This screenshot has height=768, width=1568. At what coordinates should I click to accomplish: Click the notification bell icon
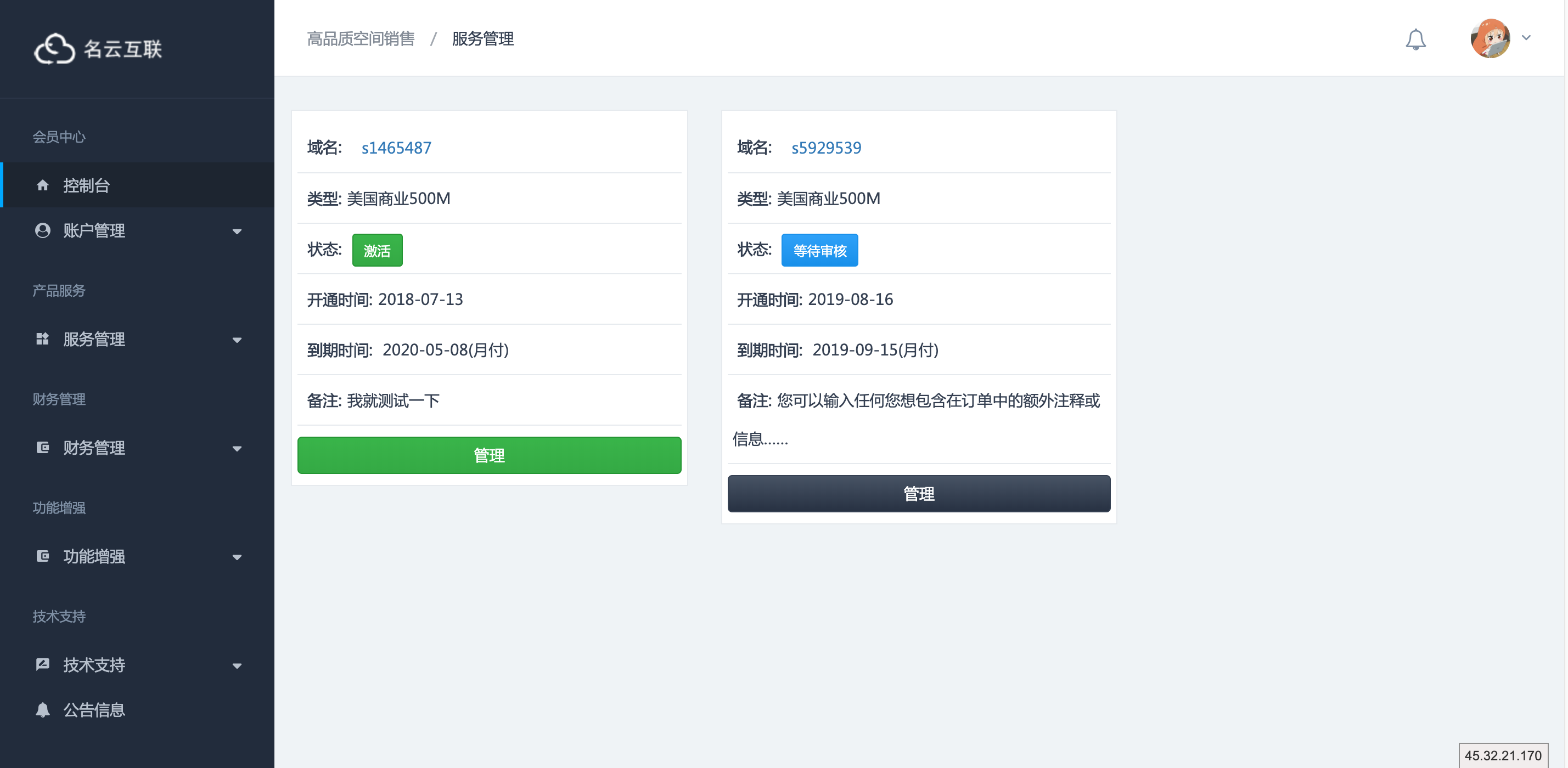(1415, 39)
